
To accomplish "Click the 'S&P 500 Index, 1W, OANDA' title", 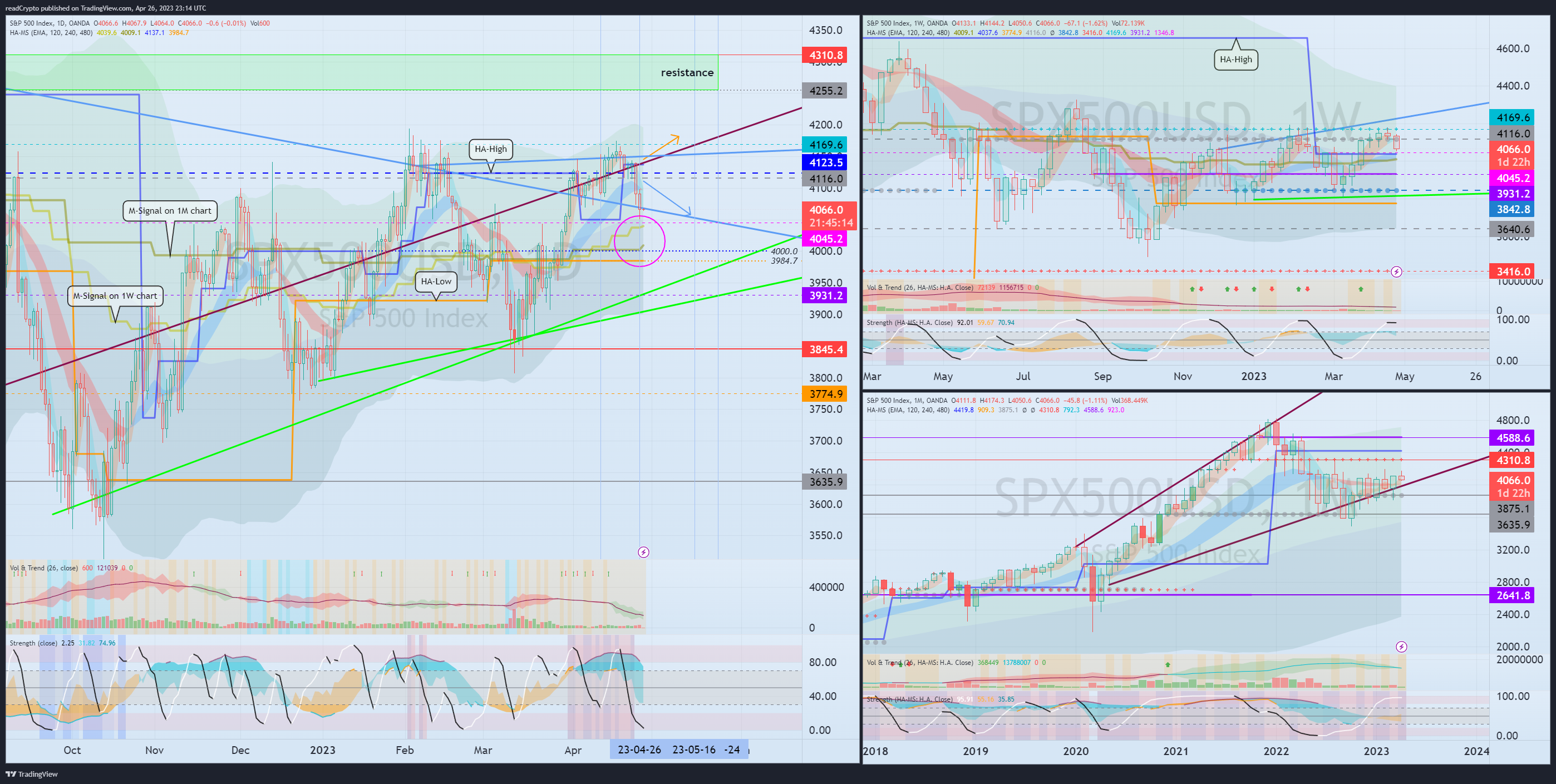I will pos(907,23).
